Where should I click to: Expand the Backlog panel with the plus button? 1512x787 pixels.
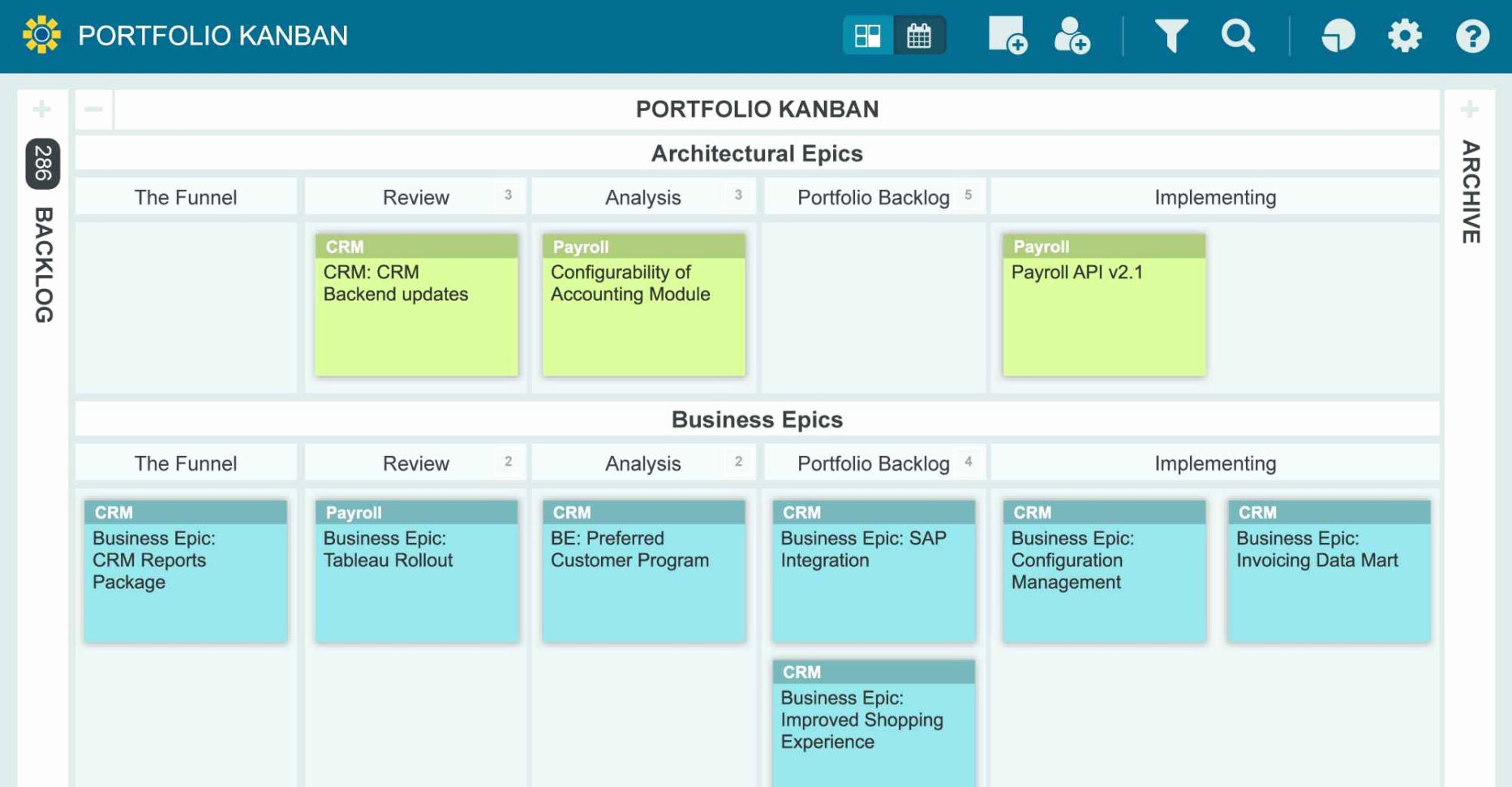(41, 108)
